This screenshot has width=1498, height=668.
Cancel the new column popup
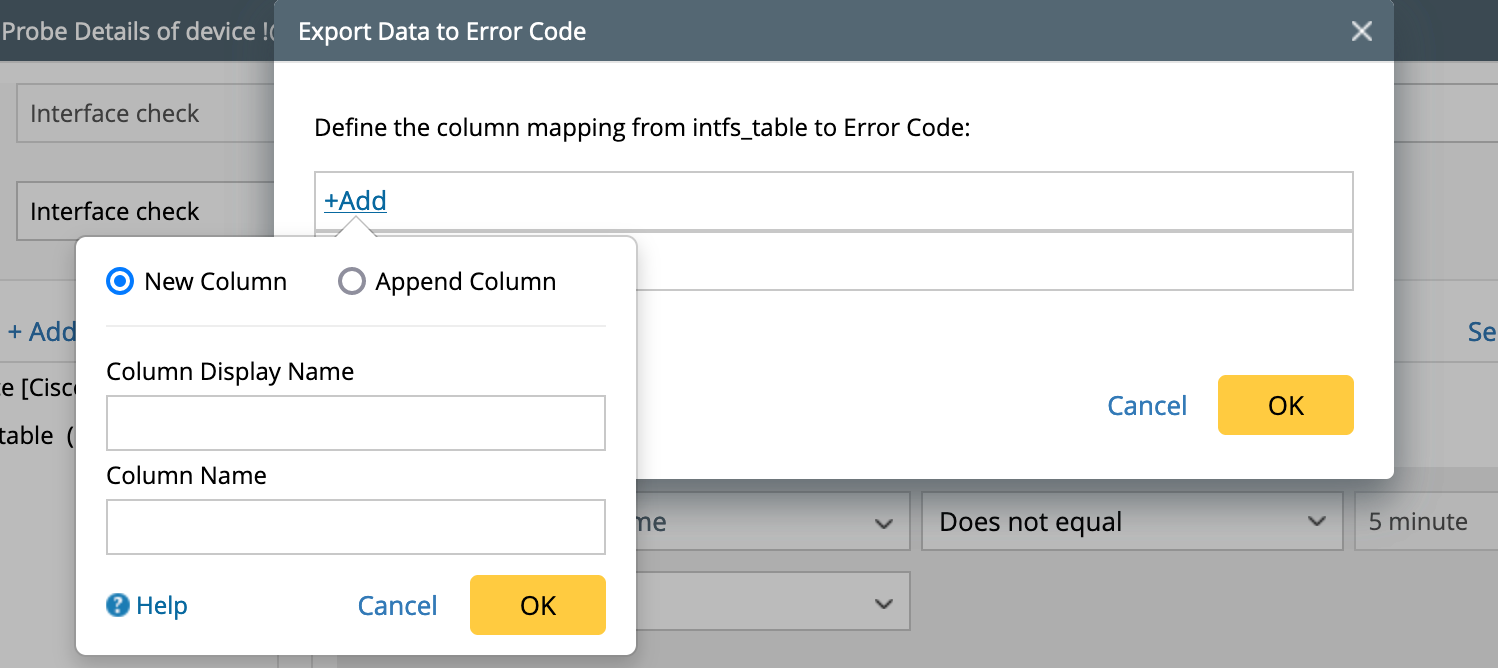(x=397, y=605)
